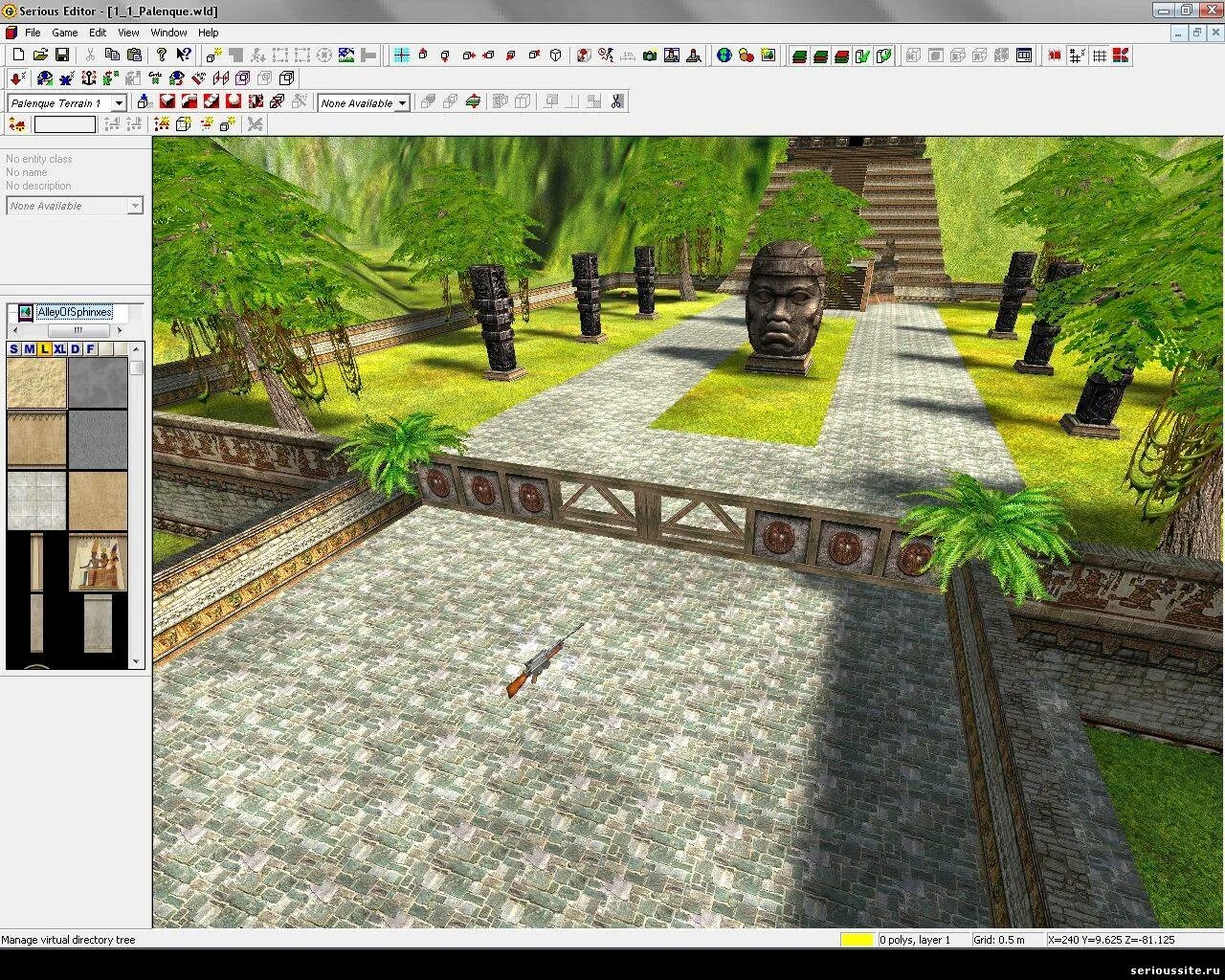
Task: Click the crossed tools icon in bottom toolbar row
Action: (256, 124)
